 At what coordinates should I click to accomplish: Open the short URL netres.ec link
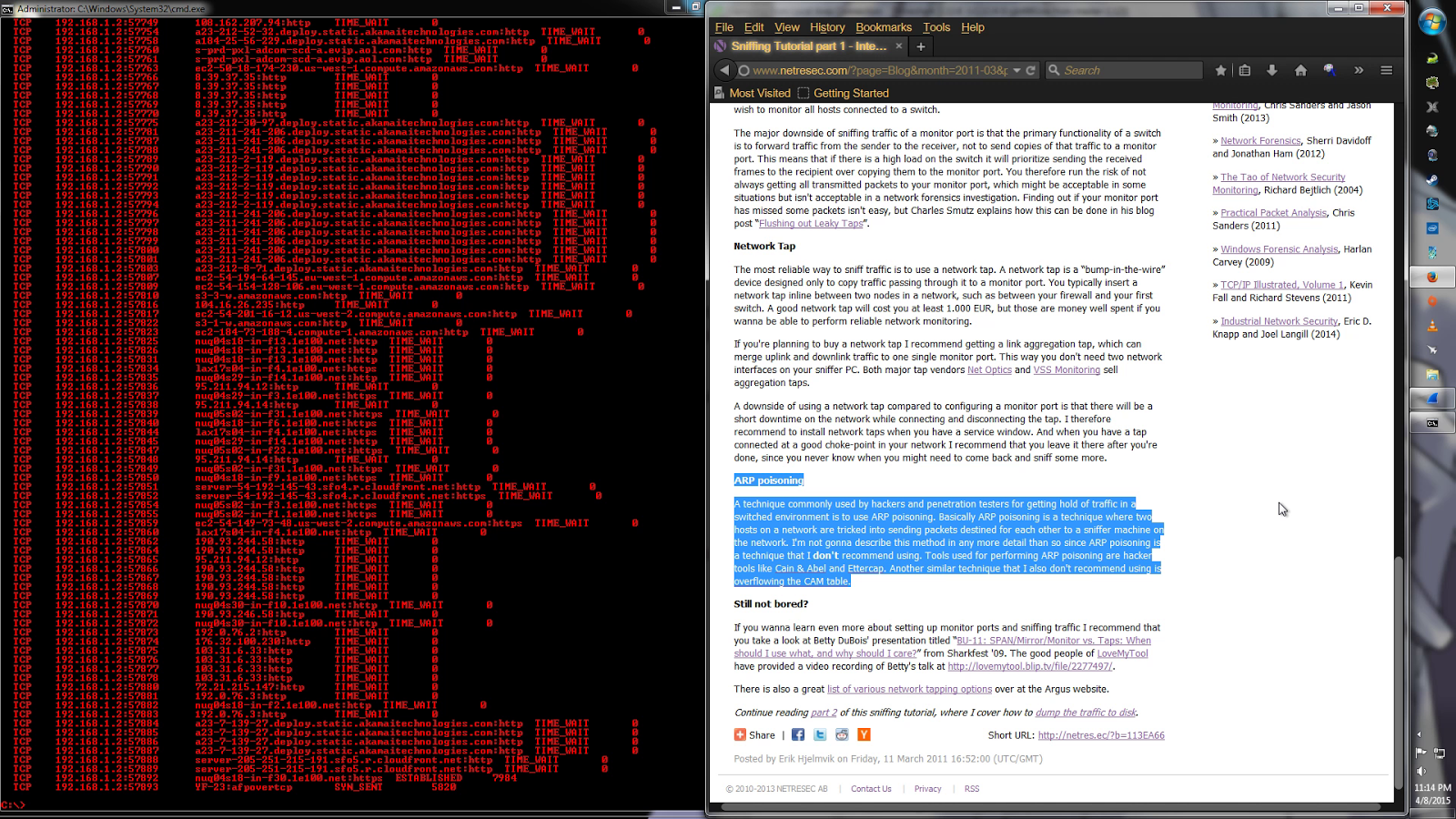1101,735
